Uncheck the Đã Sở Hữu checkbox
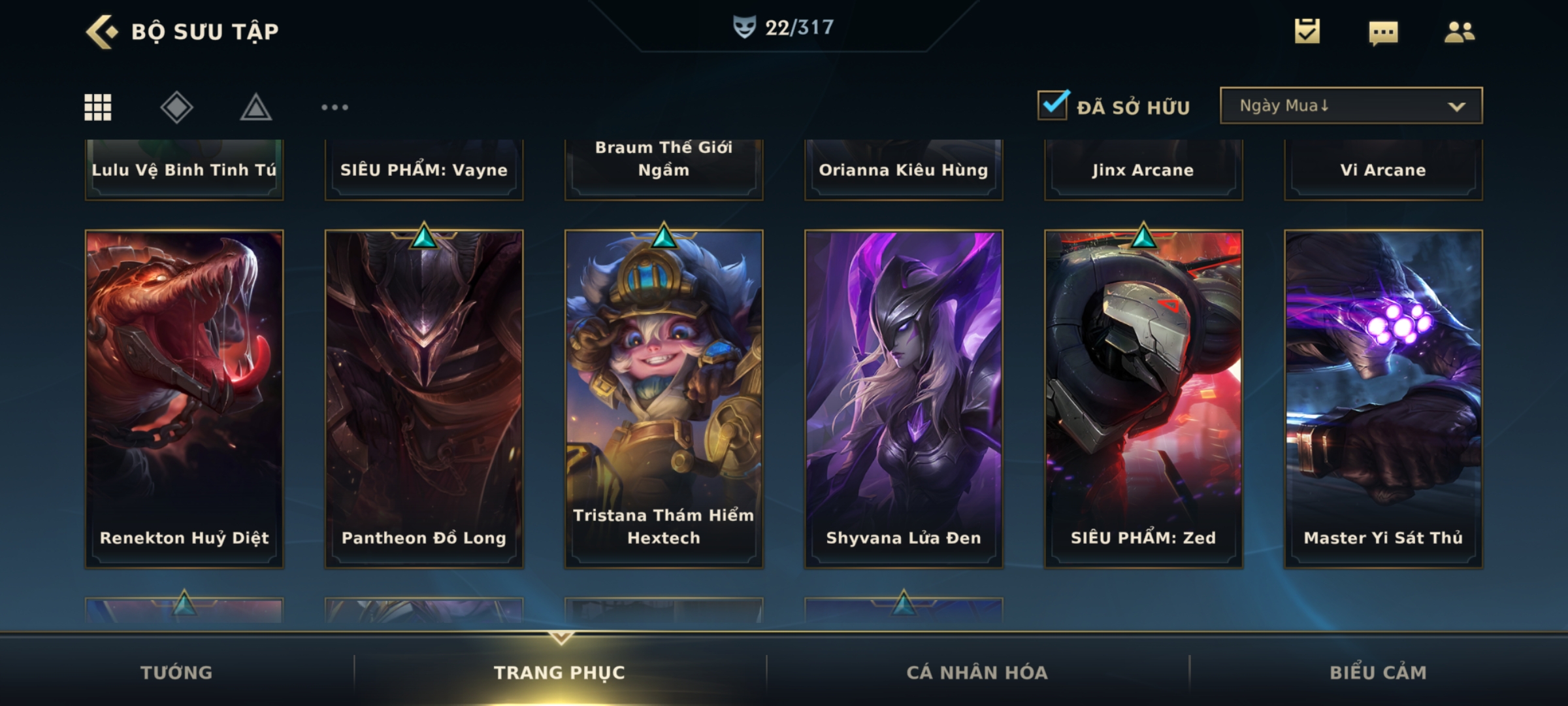1568x706 pixels. point(1053,105)
